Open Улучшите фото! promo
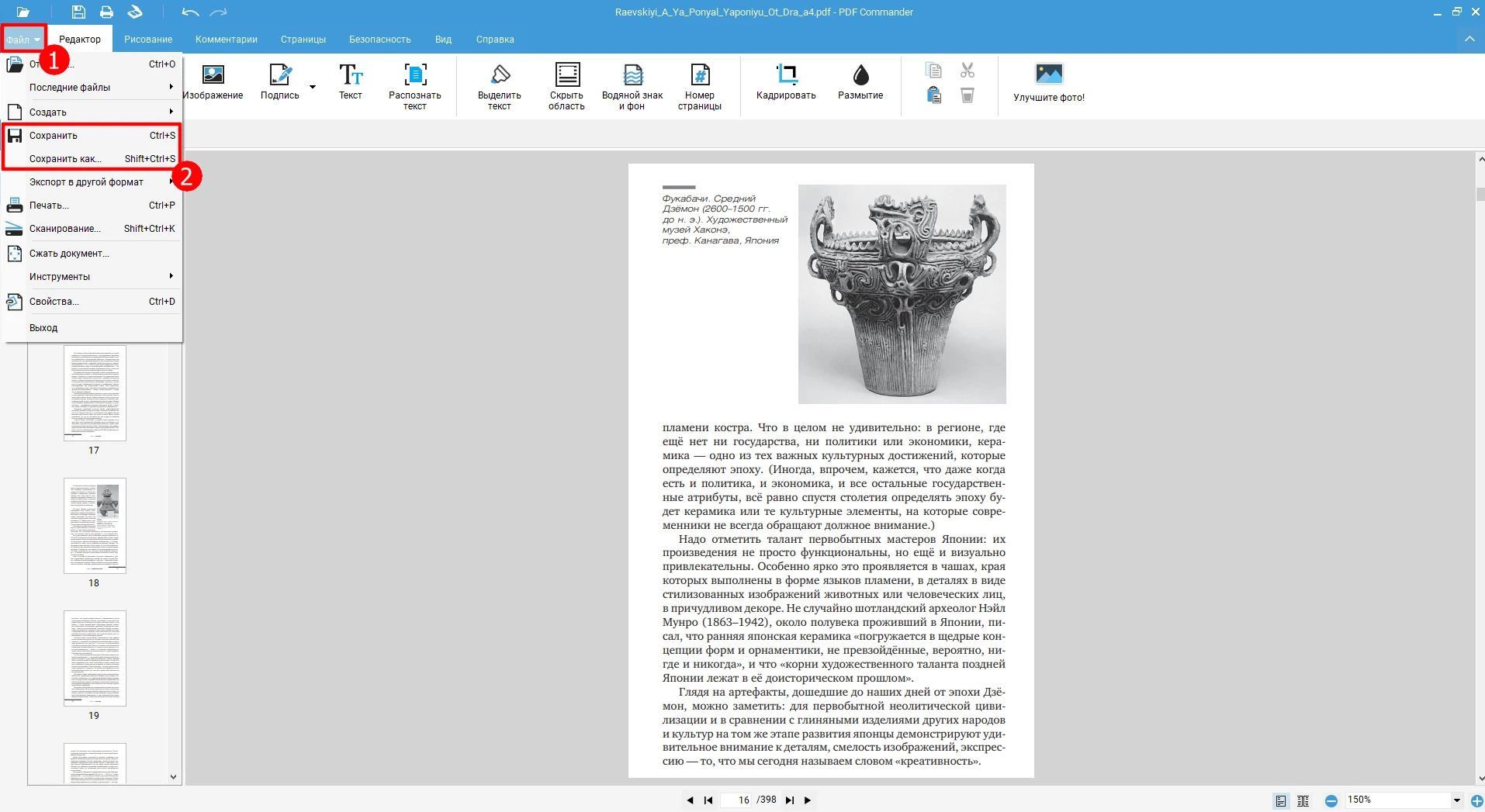This screenshot has height=812, width=1485. [1049, 82]
